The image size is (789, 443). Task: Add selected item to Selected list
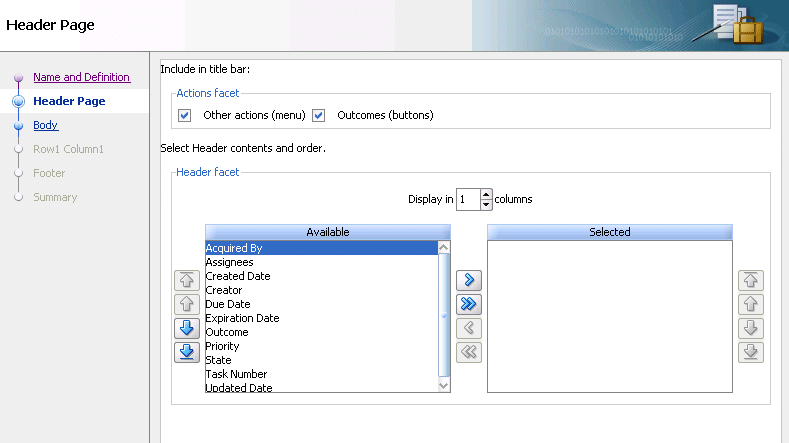pyautogui.click(x=469, y=280)
